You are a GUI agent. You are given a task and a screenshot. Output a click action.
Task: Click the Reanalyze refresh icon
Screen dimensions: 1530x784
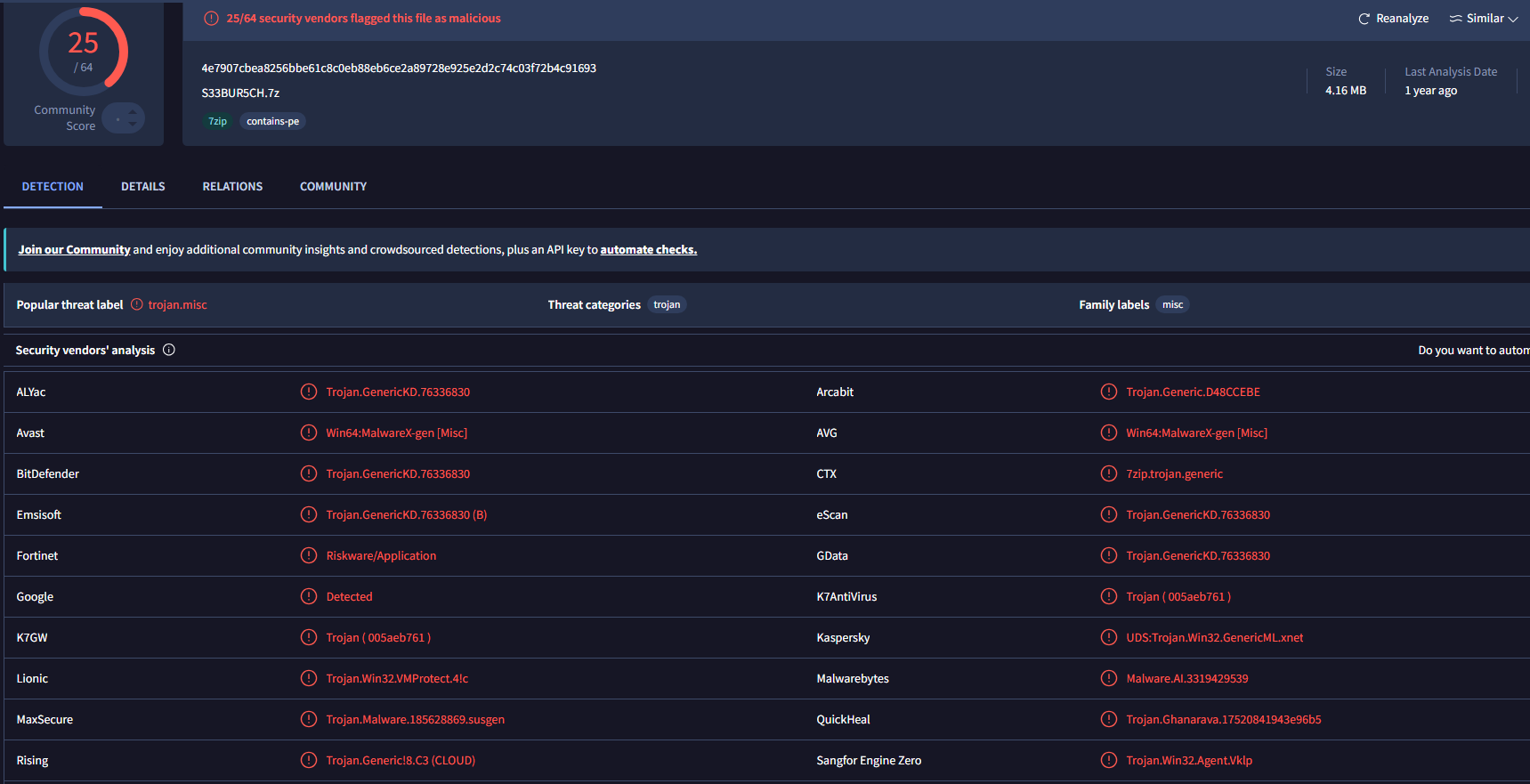[1364, 19]
